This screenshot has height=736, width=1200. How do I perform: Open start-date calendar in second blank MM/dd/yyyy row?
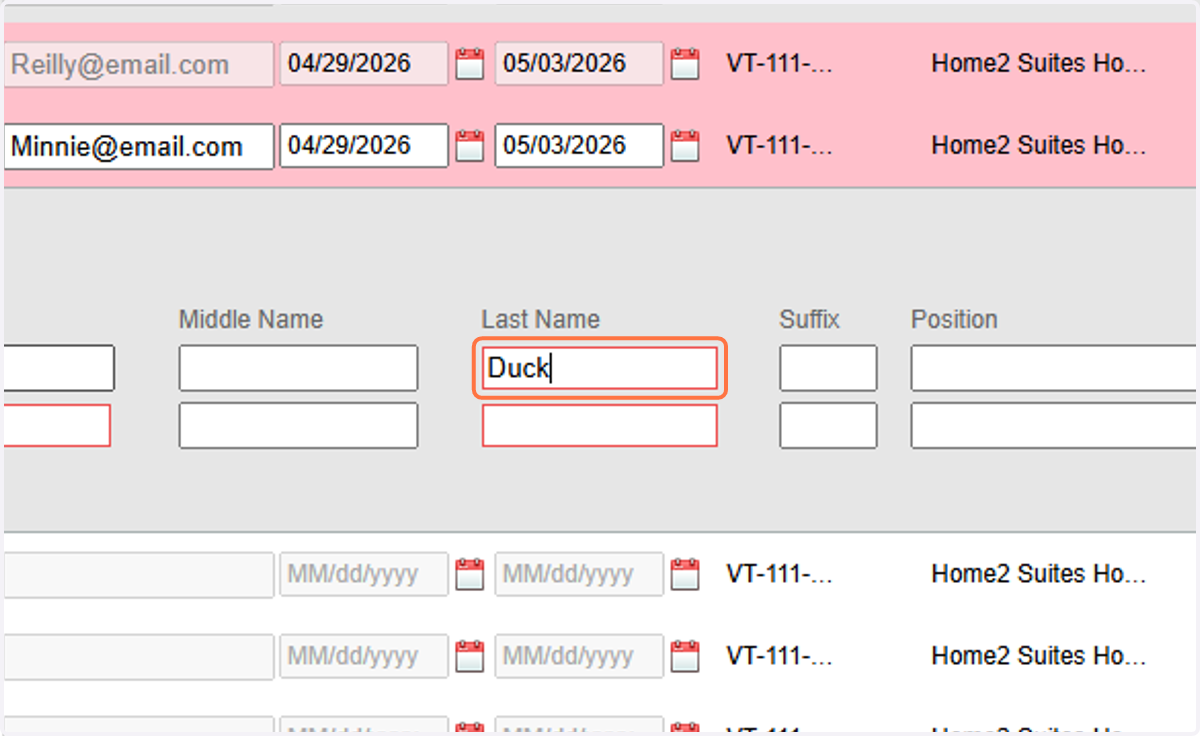point(469,656)
